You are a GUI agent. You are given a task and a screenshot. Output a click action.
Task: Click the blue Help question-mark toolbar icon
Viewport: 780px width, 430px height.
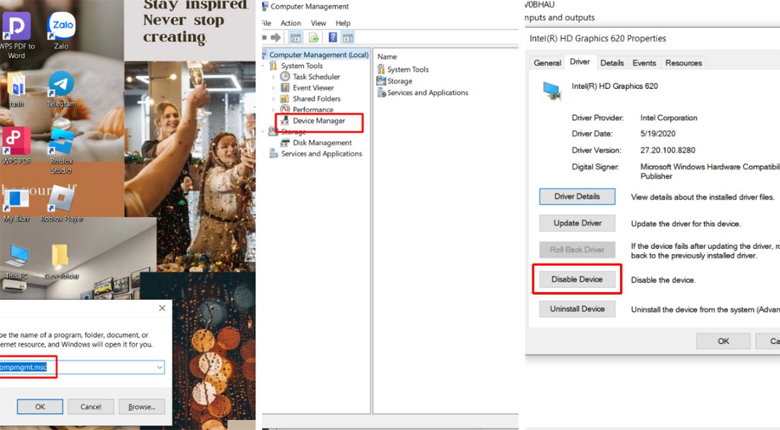(333, 37)
